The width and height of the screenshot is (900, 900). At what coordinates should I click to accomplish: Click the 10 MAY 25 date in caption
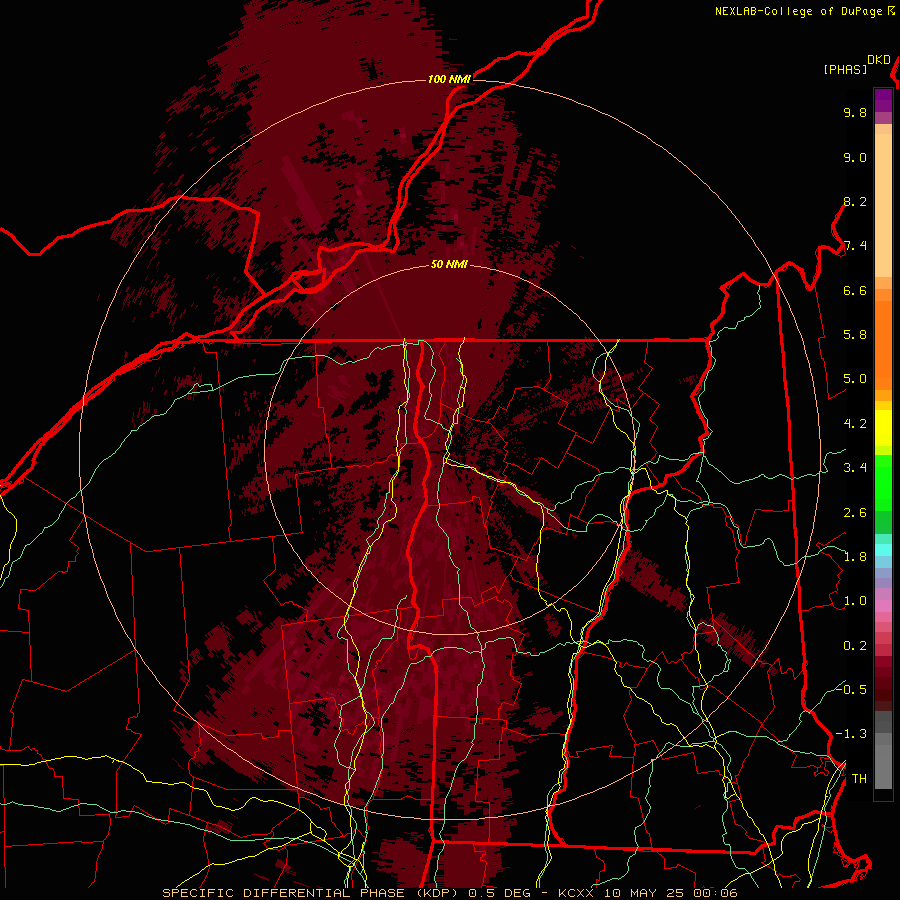coord(643,893)
